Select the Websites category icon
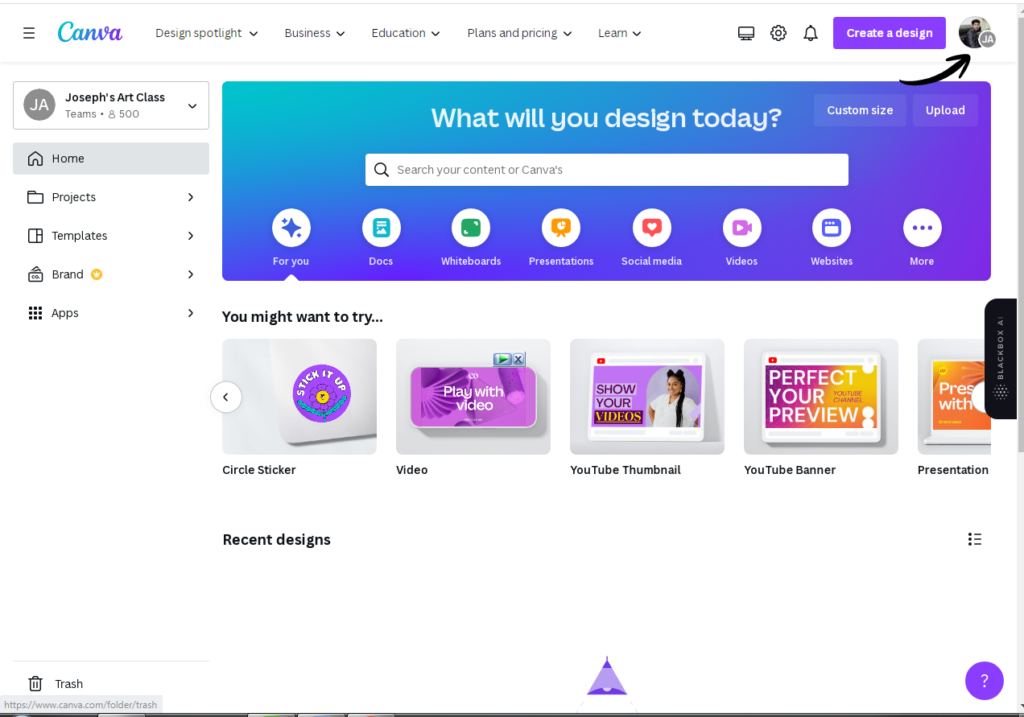 pos(831,228)
